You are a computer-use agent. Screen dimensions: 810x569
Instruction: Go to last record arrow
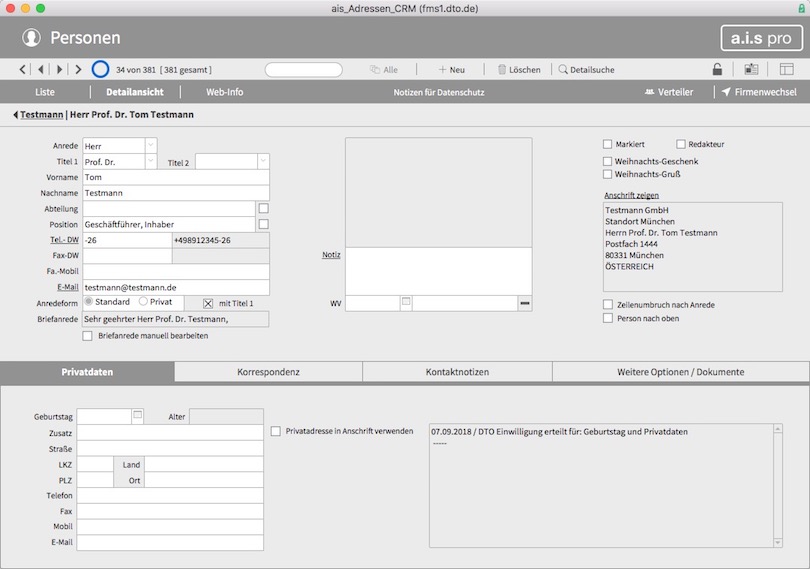pyautogui.click(x=79, y=69)
